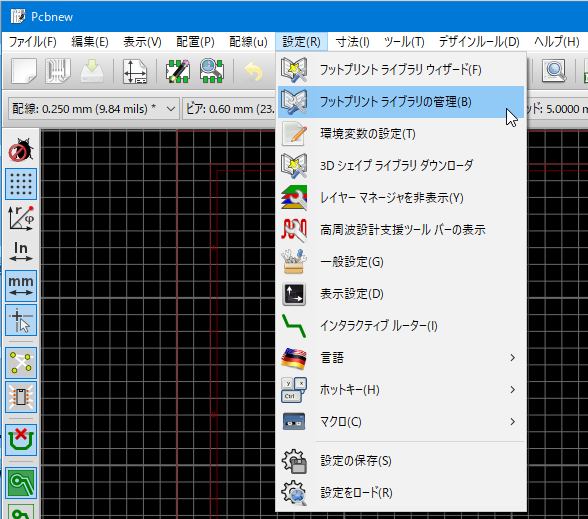This screenshot has height=519, width=588.
Task: Click the undo yellow arrow
Action: pos(253,70)
